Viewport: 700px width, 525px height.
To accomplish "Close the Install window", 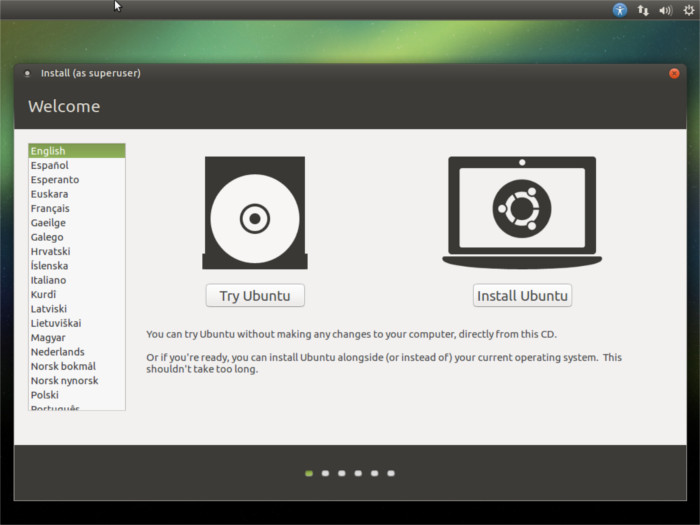I will (x=674, y=73).
